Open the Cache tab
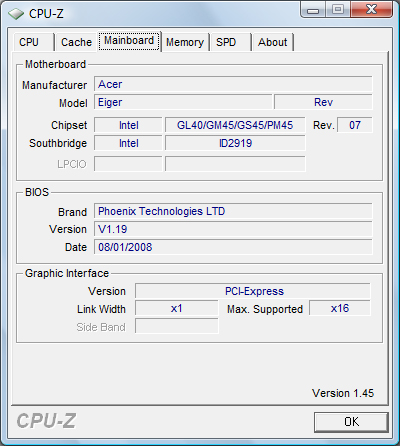The height and width of the screenshot is (446, 400). (x=76, y=42)
